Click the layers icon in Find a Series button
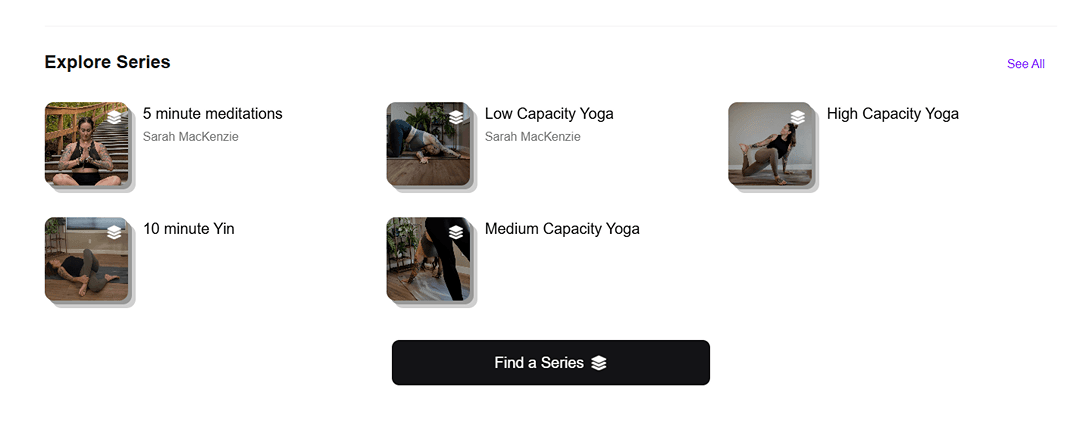This screenshot has width=1080, height=427. pos(599,363)
